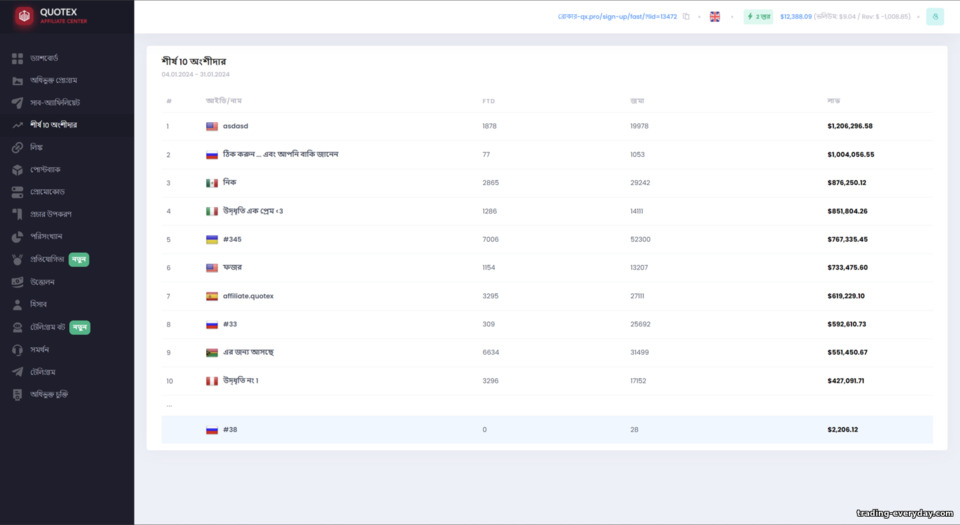Click deposits value 25692
Viewport: 960px width, 525px height.
coord(640,324)
